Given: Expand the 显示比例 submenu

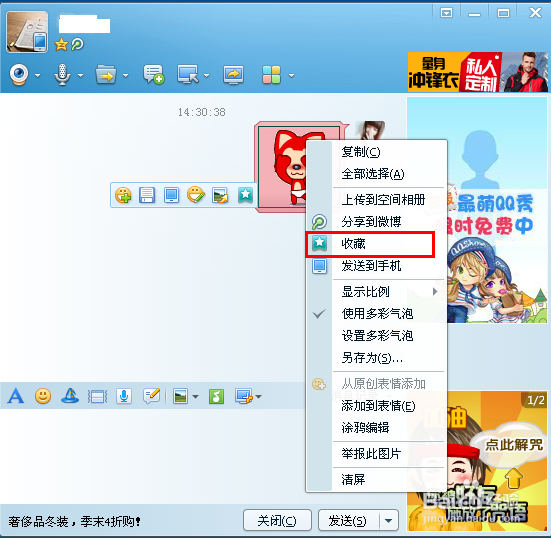Looking at the screenshot, I should point(377,292).
